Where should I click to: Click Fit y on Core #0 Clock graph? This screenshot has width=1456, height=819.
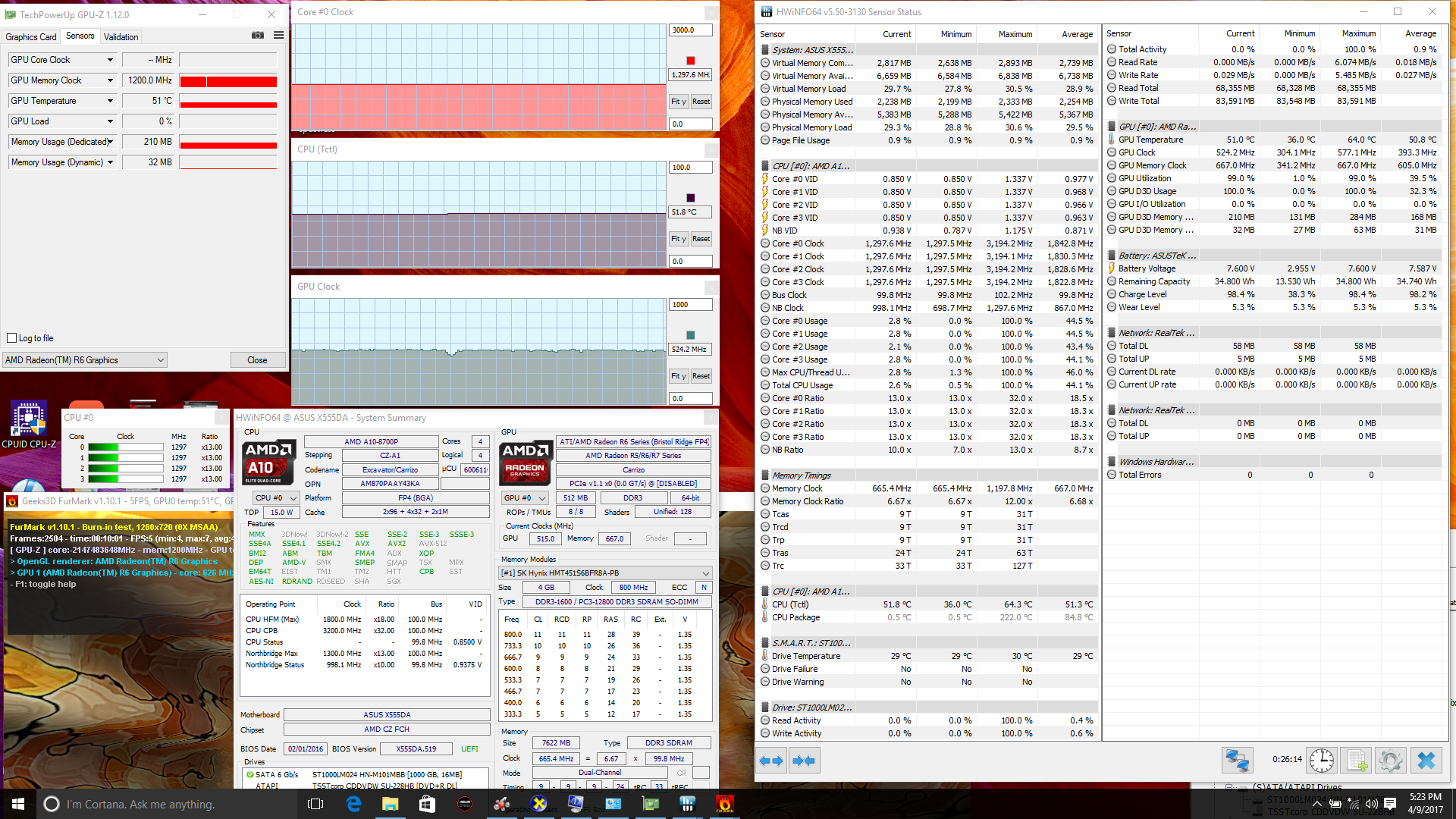click(678, 102)
